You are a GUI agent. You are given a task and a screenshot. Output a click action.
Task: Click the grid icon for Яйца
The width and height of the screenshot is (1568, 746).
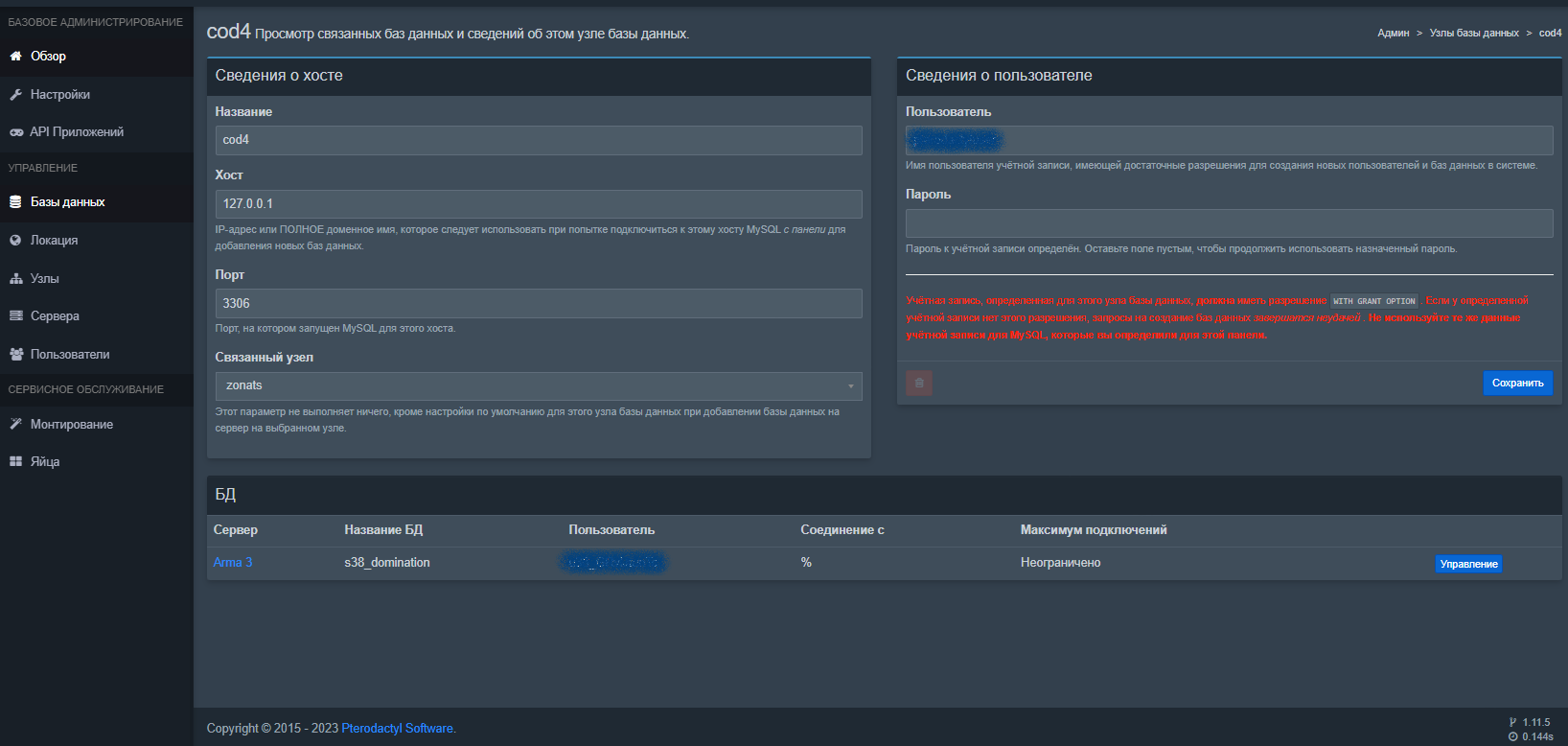tap(15, 462)
